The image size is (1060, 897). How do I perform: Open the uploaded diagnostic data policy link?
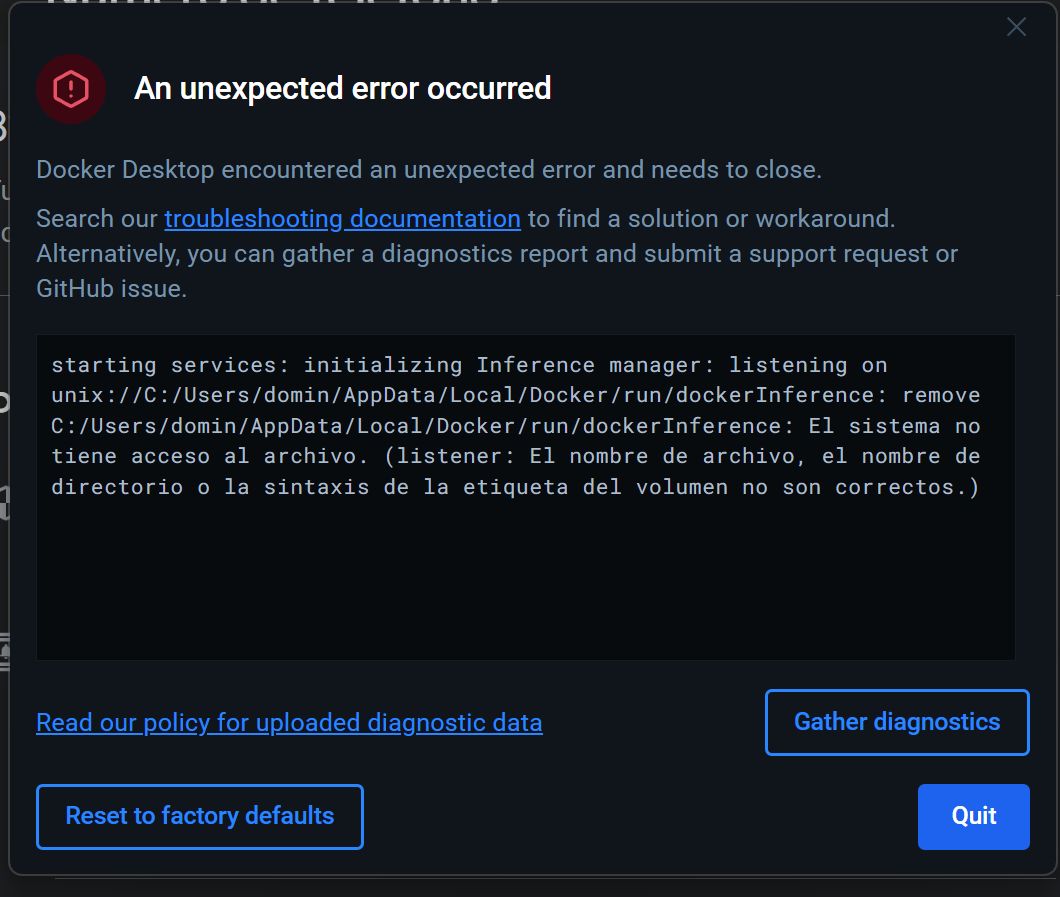pyautogui.click(x=289, y=723)
